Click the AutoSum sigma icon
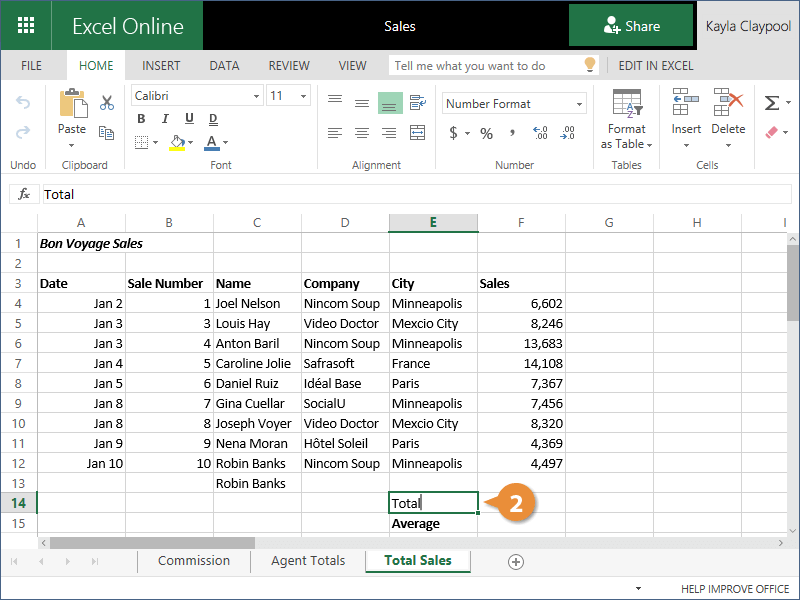800x600 pixels. pyautogui.click(x=771, y=103)
